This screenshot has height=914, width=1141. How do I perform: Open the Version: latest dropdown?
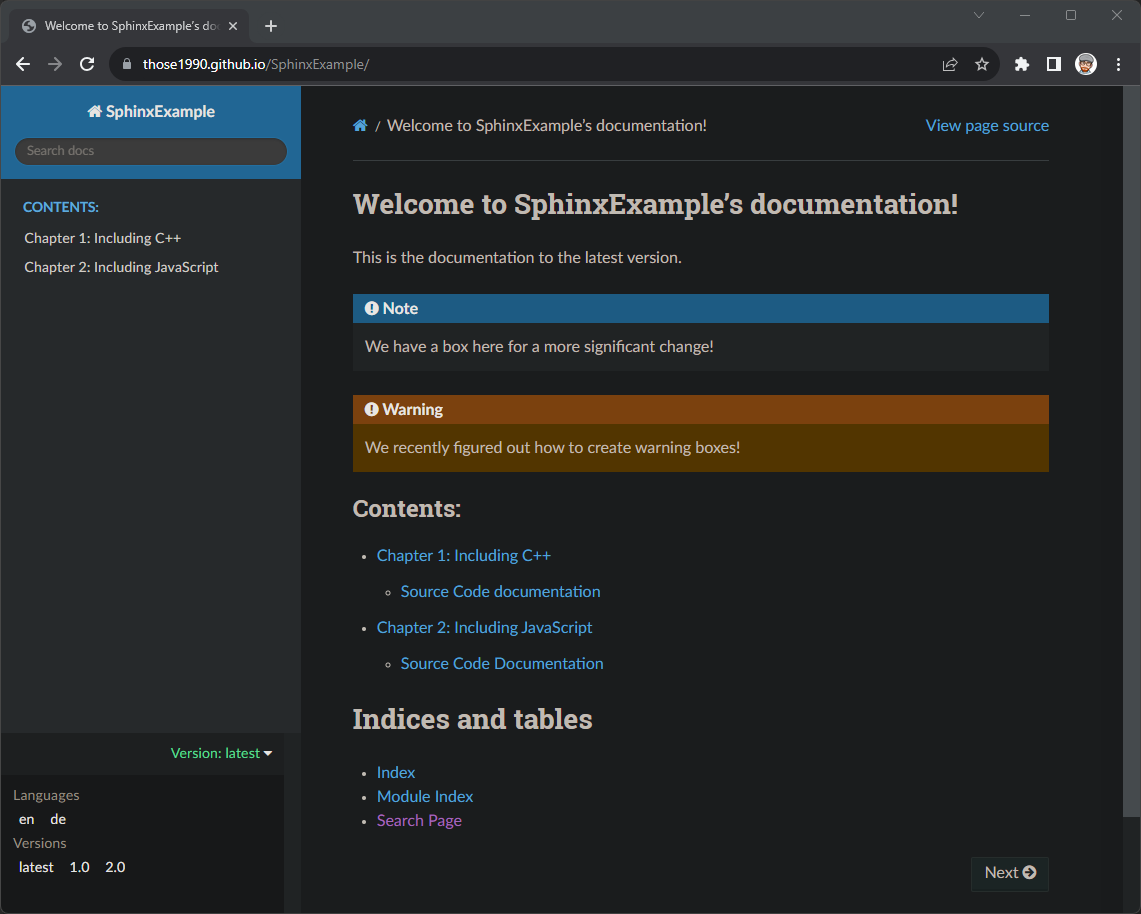coord(221,753)
